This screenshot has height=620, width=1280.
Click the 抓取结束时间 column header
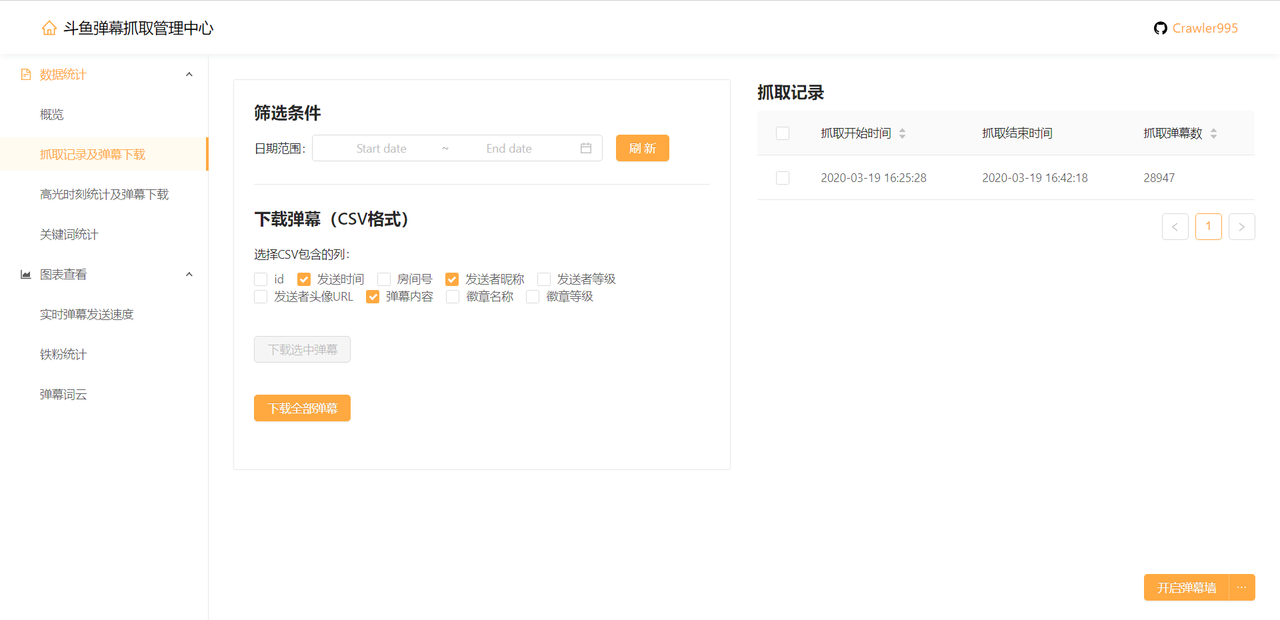pyautogui.click(x=1017, y=133)
